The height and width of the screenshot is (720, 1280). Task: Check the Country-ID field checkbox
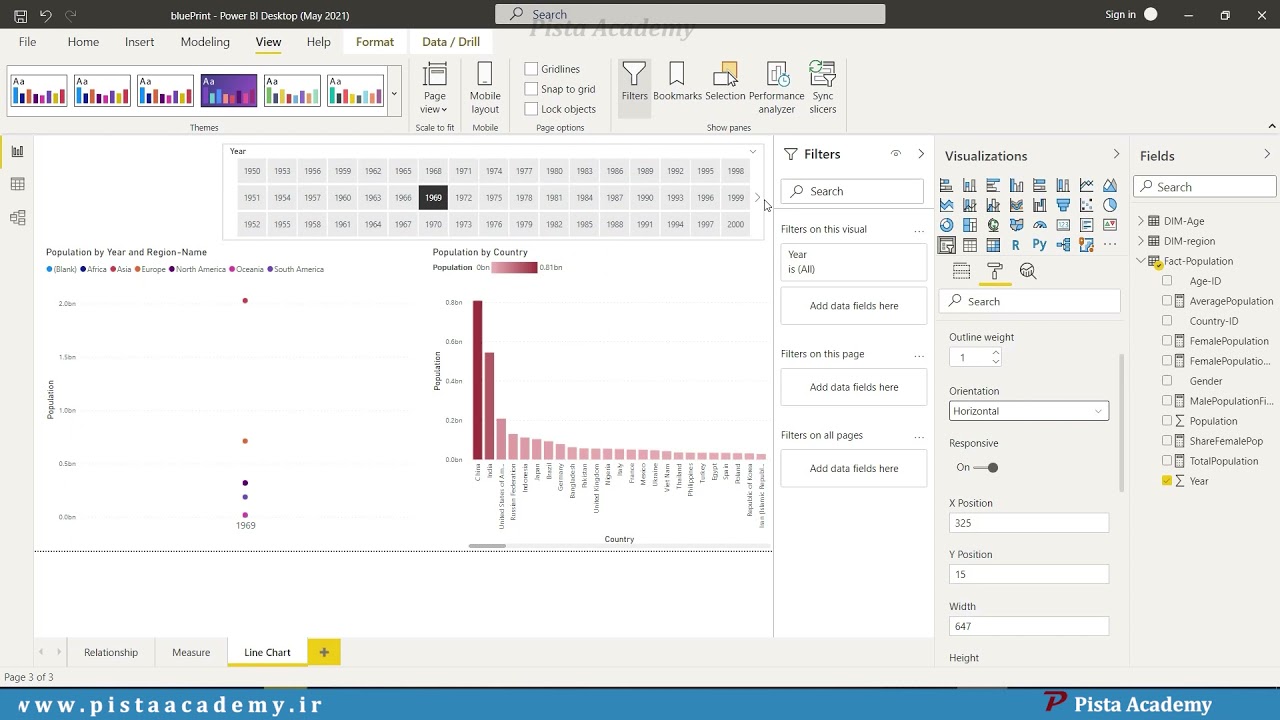(1167, 321)
